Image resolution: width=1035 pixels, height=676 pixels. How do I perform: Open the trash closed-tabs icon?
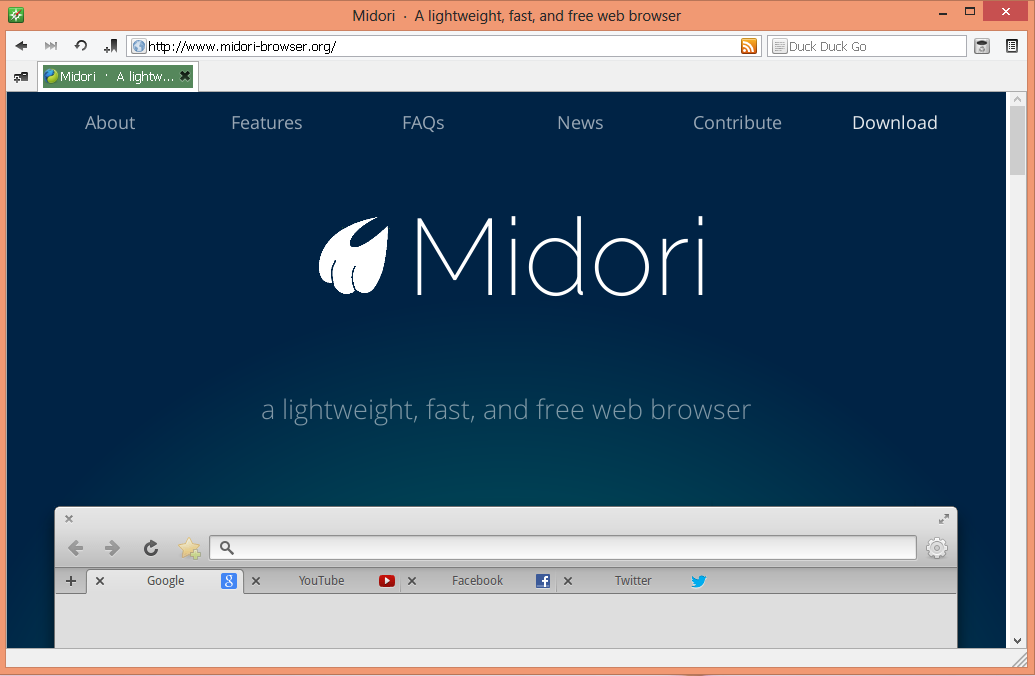[982, 46]
